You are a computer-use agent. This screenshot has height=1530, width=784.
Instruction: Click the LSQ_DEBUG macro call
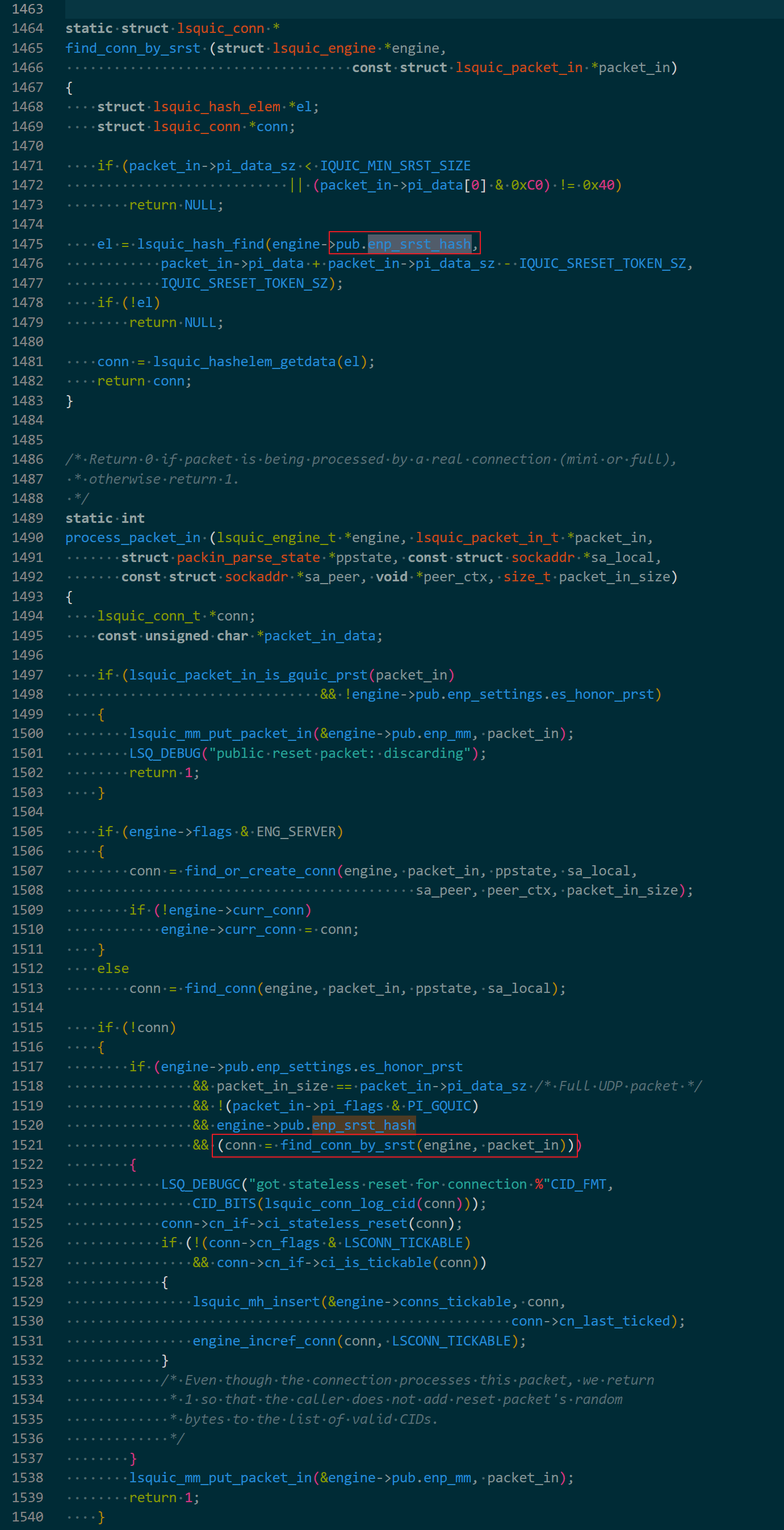(x=165, y=753)
